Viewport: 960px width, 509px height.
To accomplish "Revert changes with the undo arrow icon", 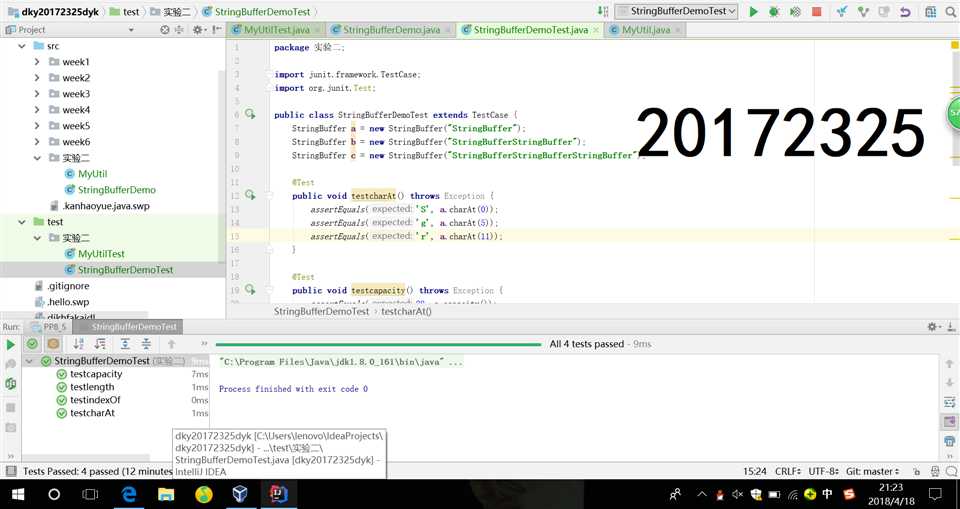I will [905, 12].
